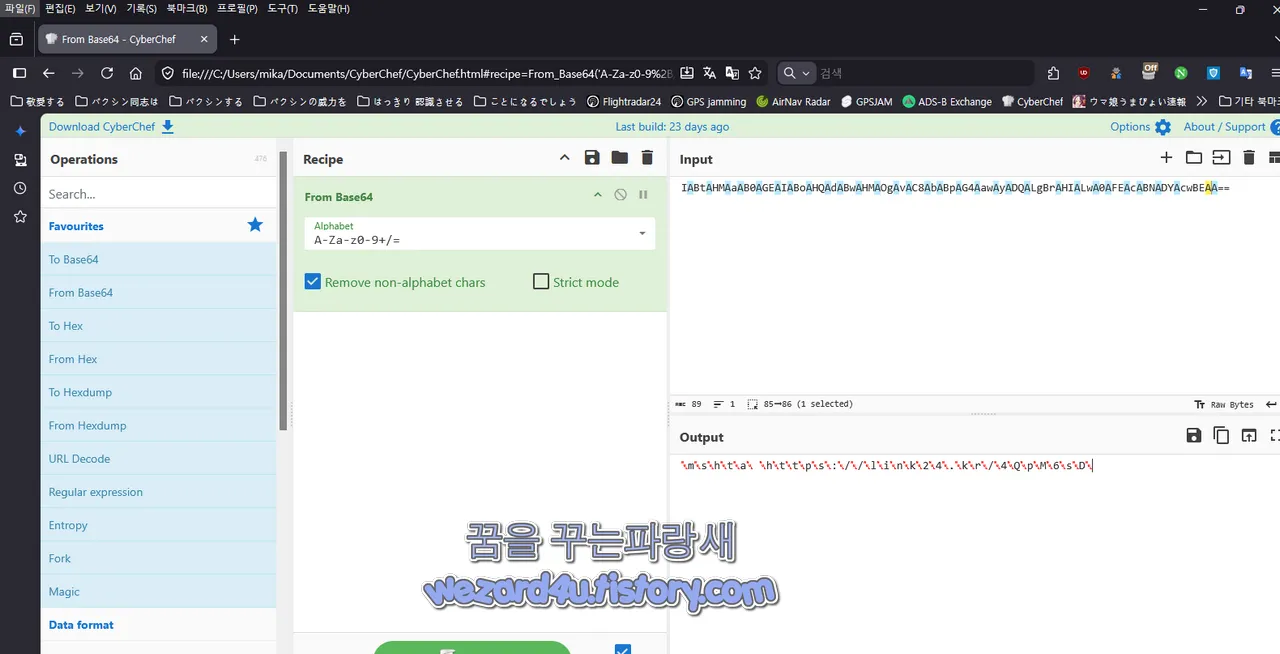Open 보기(V) menu
The height and width of the screenshot is (654, 1280).
point(100,9)
